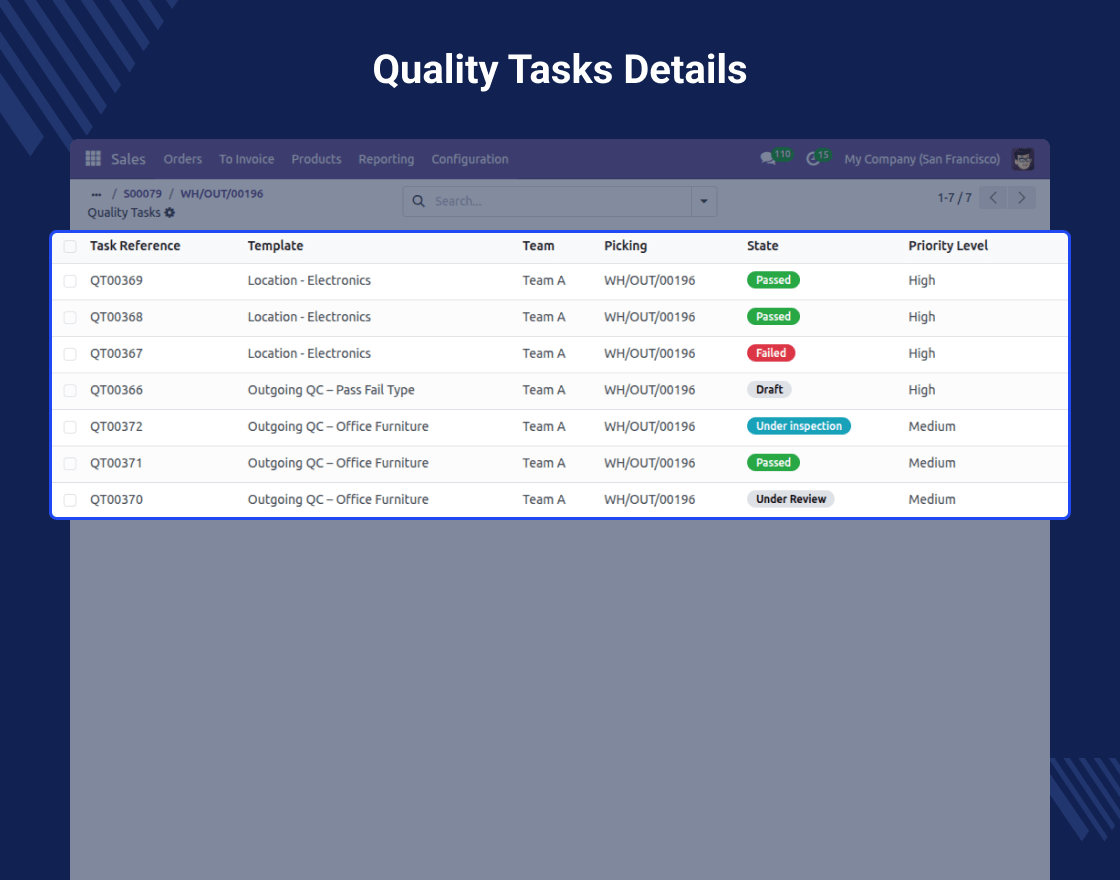The height and width of the screenshot is (880, 1120).
Task: Check the select-all header checkbox
Action: (70, 246)
